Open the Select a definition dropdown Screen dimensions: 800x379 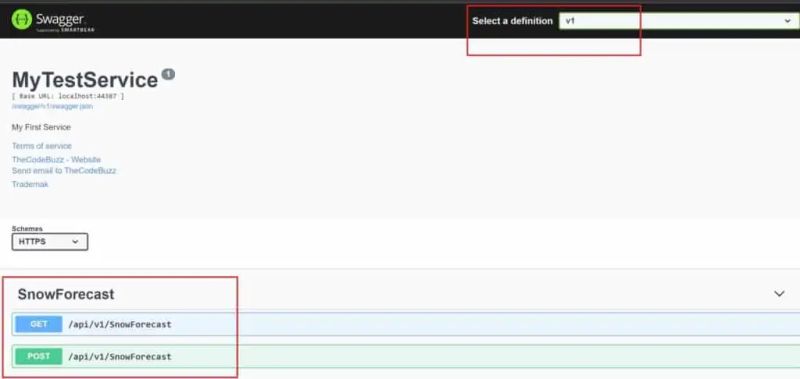679,21
